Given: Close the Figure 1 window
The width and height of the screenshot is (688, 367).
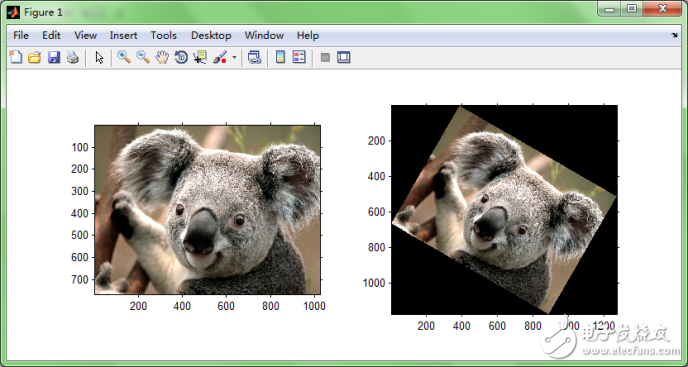Looking at the screenshot, I should coord(663,8).
